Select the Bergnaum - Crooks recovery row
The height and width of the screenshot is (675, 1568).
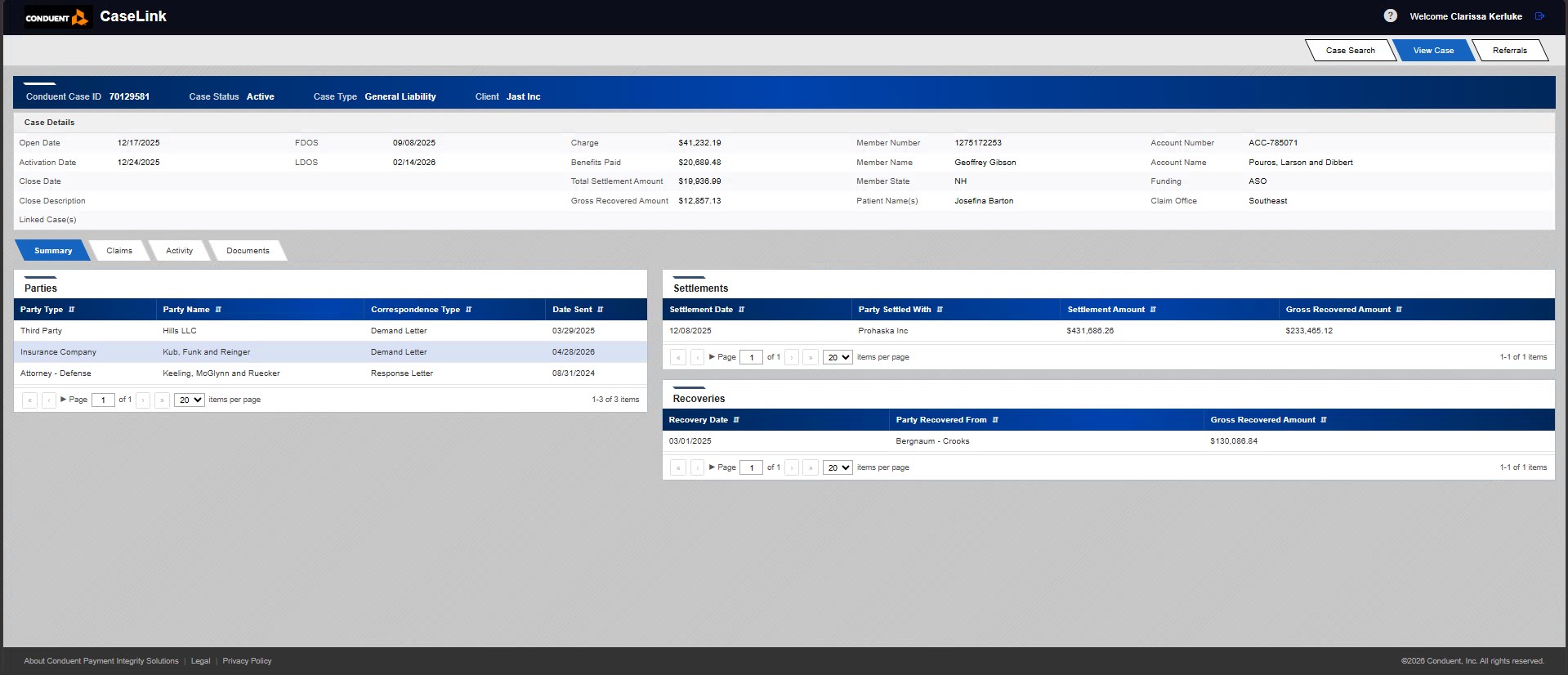(1108, 441)
